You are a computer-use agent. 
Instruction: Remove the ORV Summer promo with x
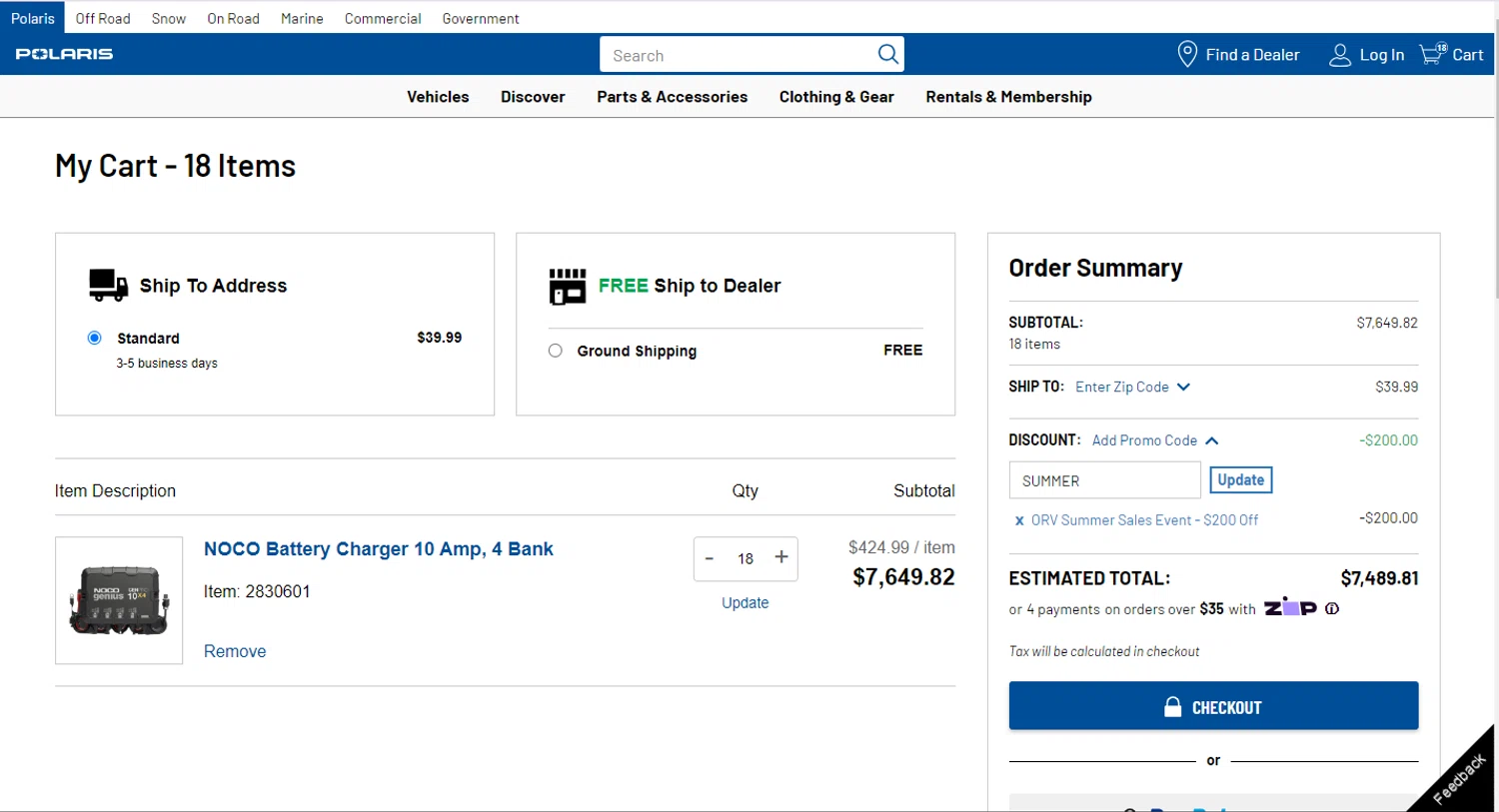pyautogui.click(x=1019, y=520)
